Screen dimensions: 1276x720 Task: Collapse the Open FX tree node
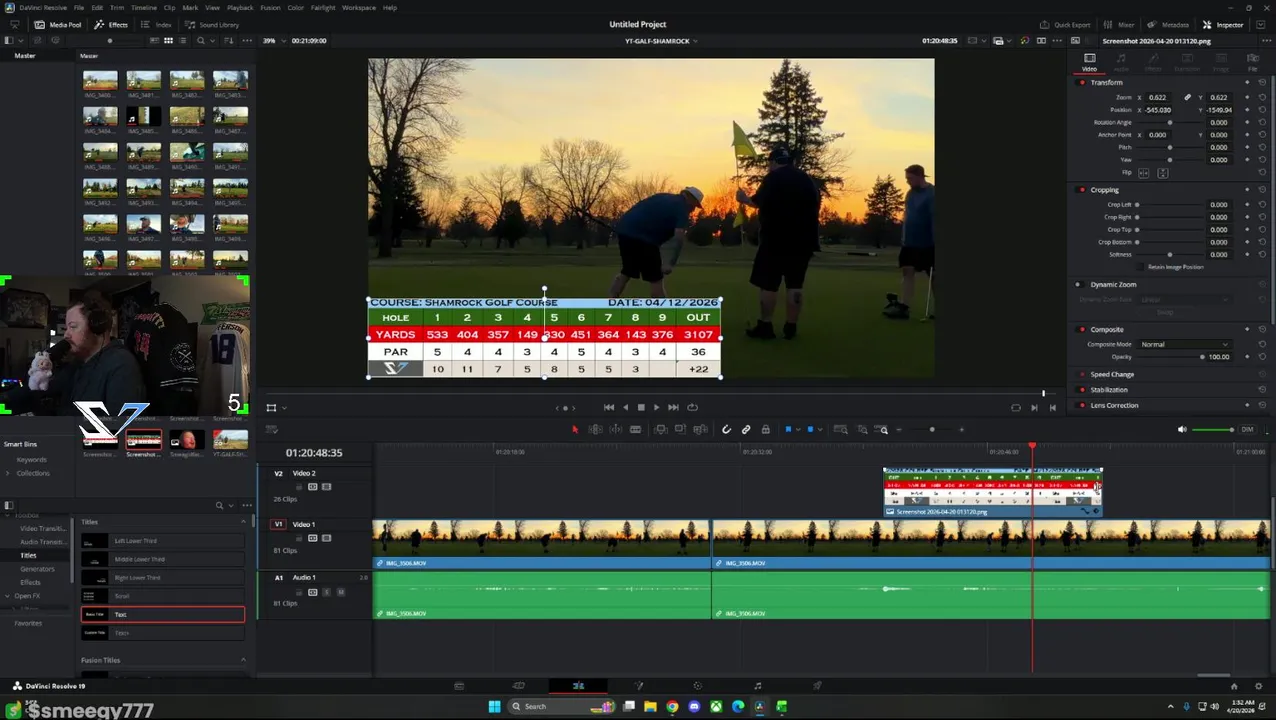point(8,596)
